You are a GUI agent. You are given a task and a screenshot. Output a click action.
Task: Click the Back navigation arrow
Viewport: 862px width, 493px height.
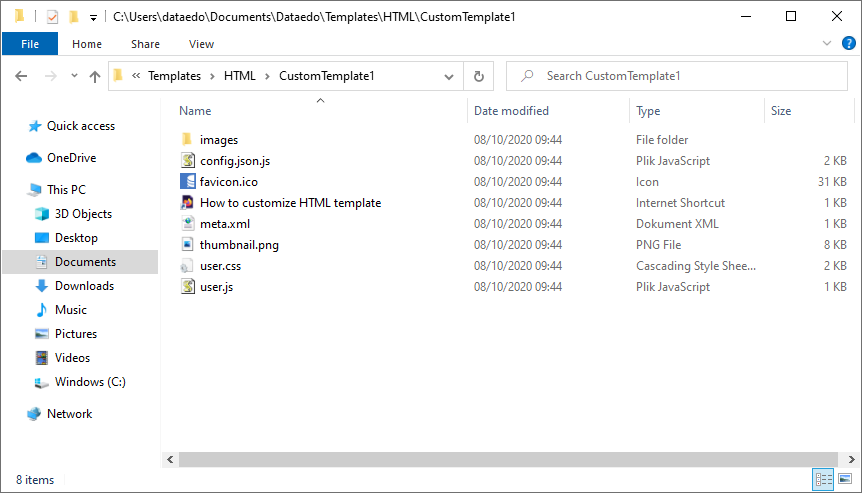(x=21, y=76)
